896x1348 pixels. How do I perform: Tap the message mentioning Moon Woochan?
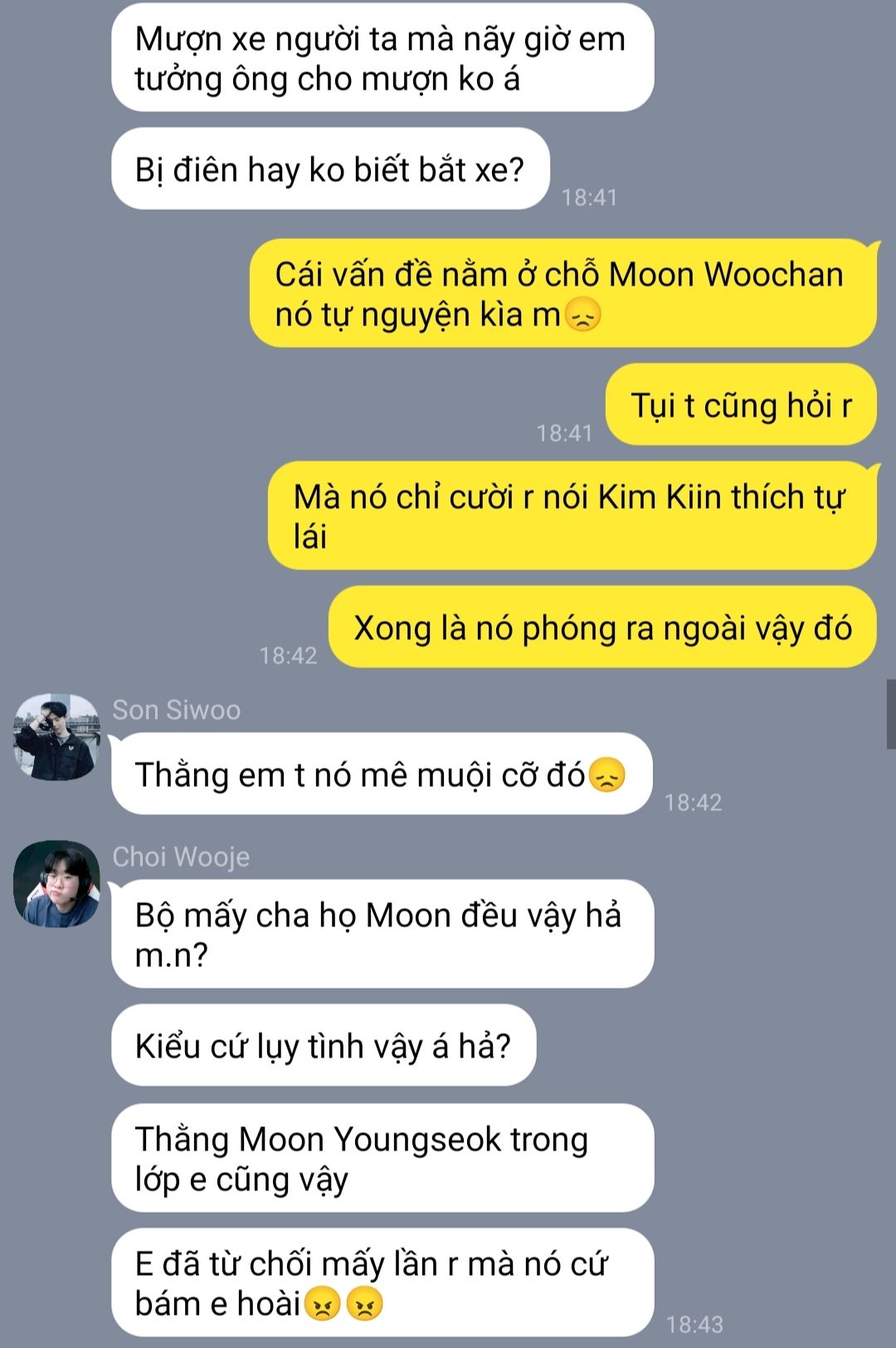[x=563, y=293]
